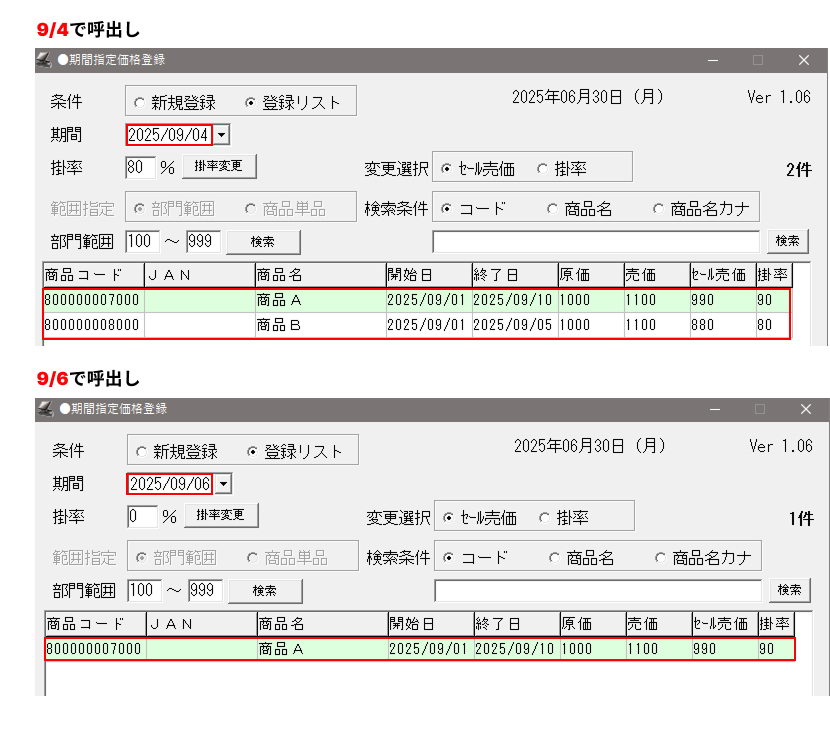Click the app icon in the 9/6 window title bar
Viewport: 830px width, 736px height.
click(x=46, y=409)
